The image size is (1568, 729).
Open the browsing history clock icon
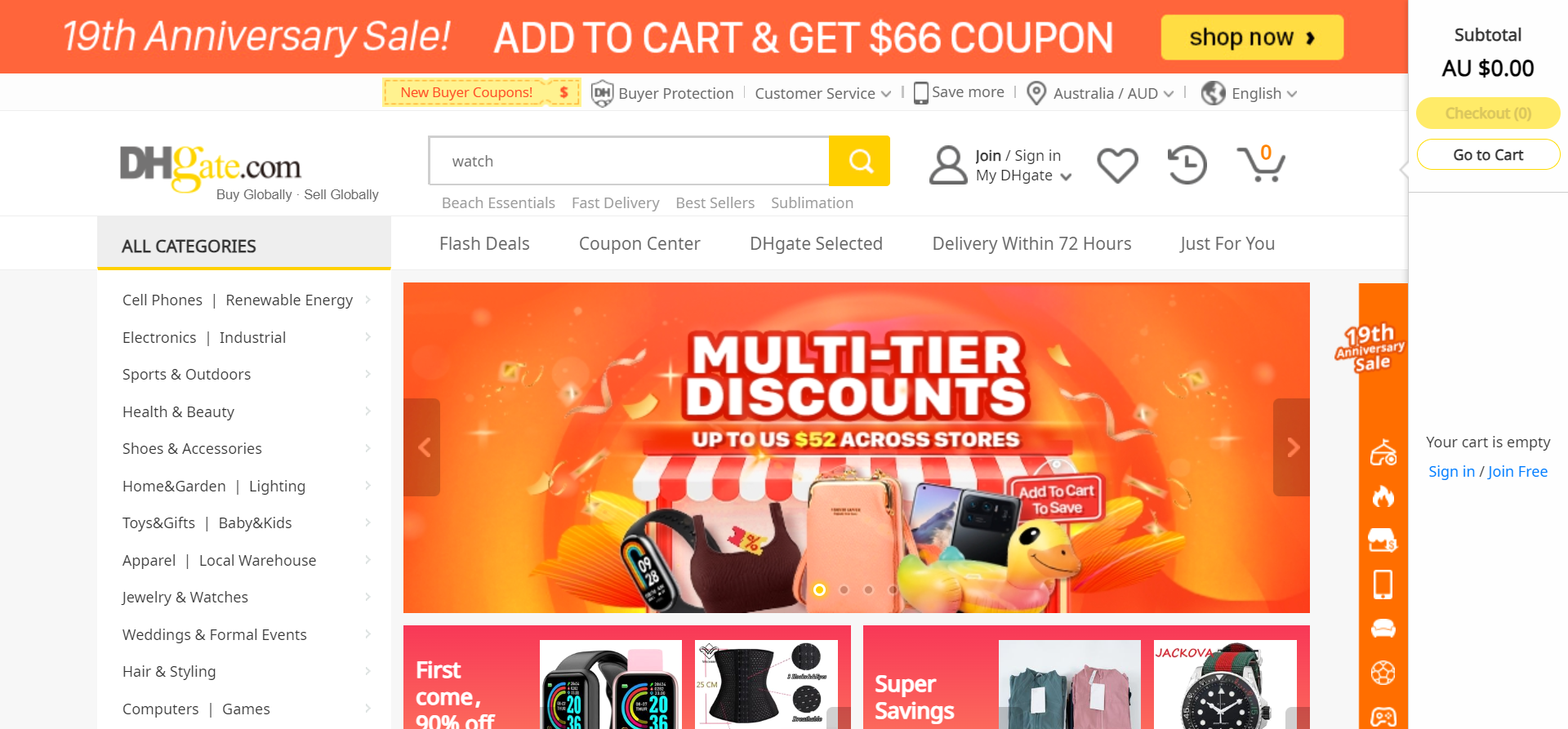(1187, 165)
